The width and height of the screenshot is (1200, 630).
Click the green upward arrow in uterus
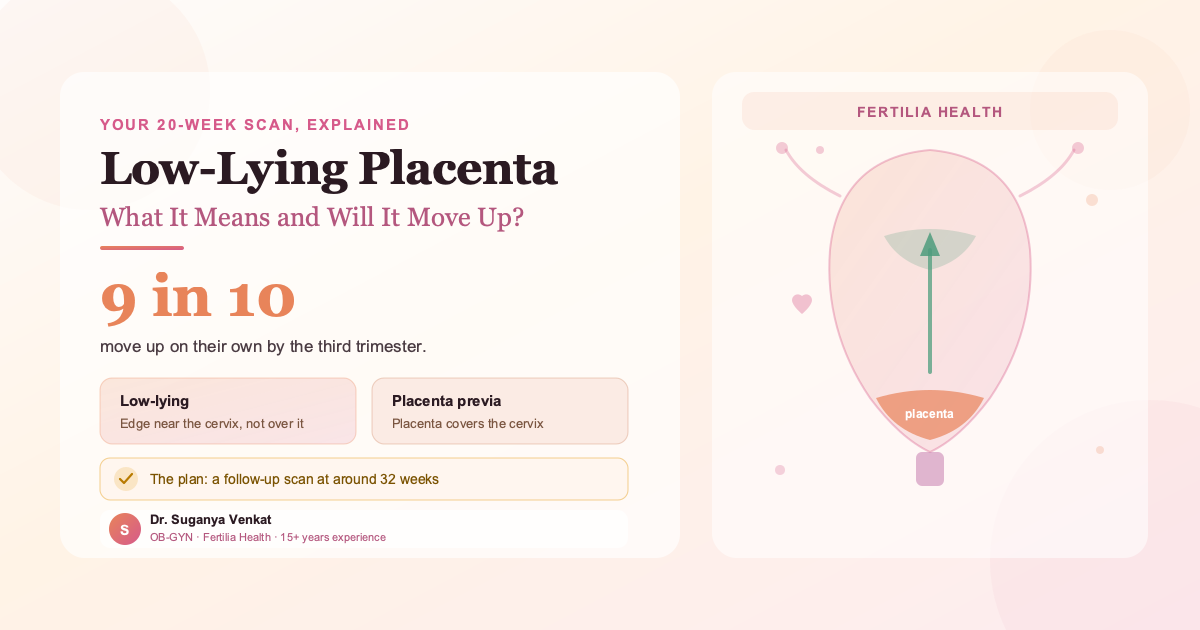point(930,303)
